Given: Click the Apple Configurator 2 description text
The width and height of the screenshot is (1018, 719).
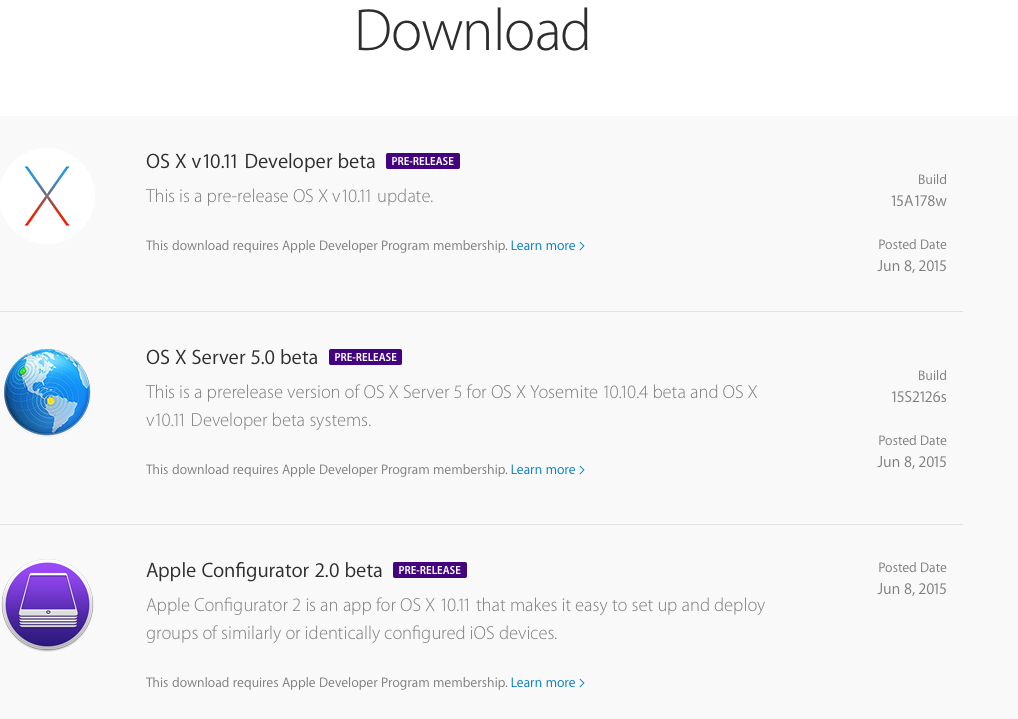Looking at the screenshot, I should [x=455, y=619].
